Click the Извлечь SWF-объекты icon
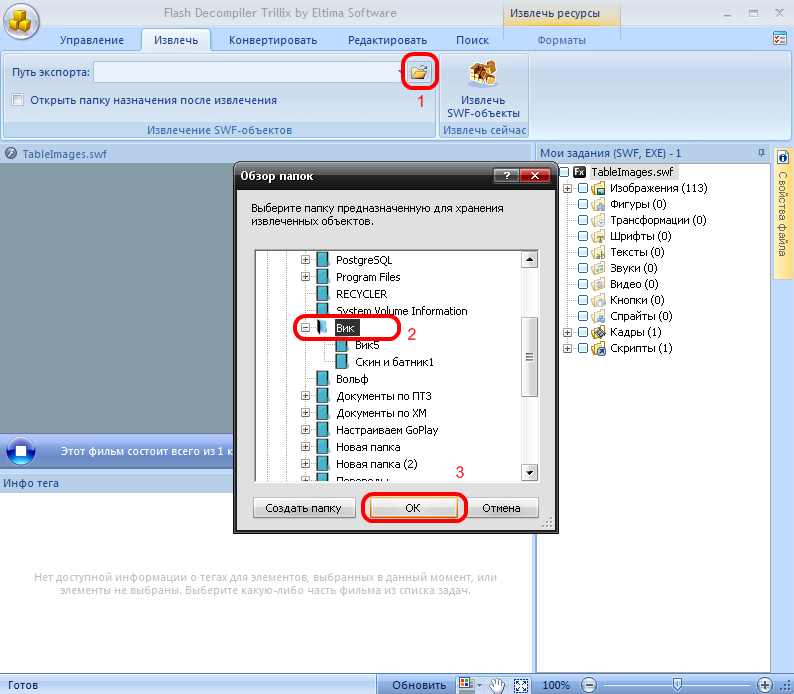Screen dimensions: 794x694 483,74
